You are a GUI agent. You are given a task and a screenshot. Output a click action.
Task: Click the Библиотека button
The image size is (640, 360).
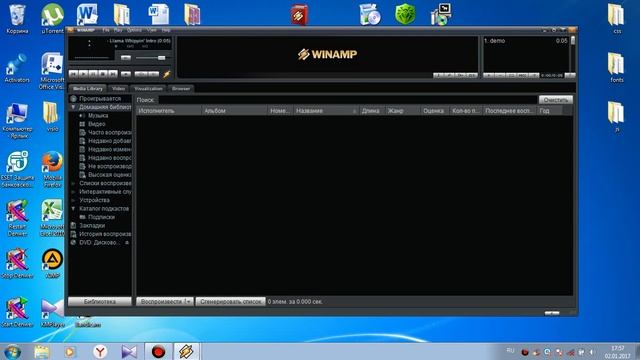[100, 302]
